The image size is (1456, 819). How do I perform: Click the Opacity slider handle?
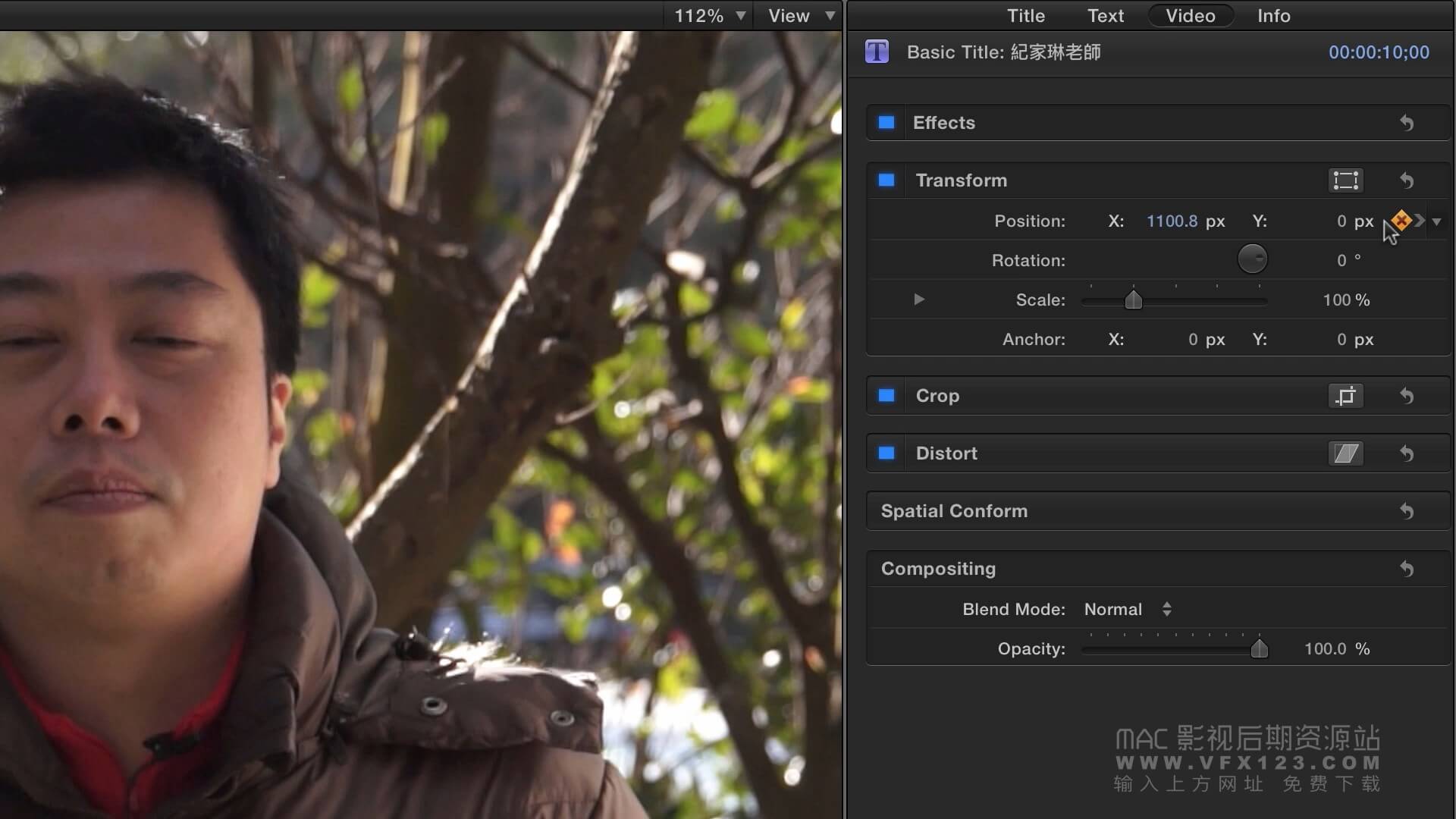point(1259,649)
